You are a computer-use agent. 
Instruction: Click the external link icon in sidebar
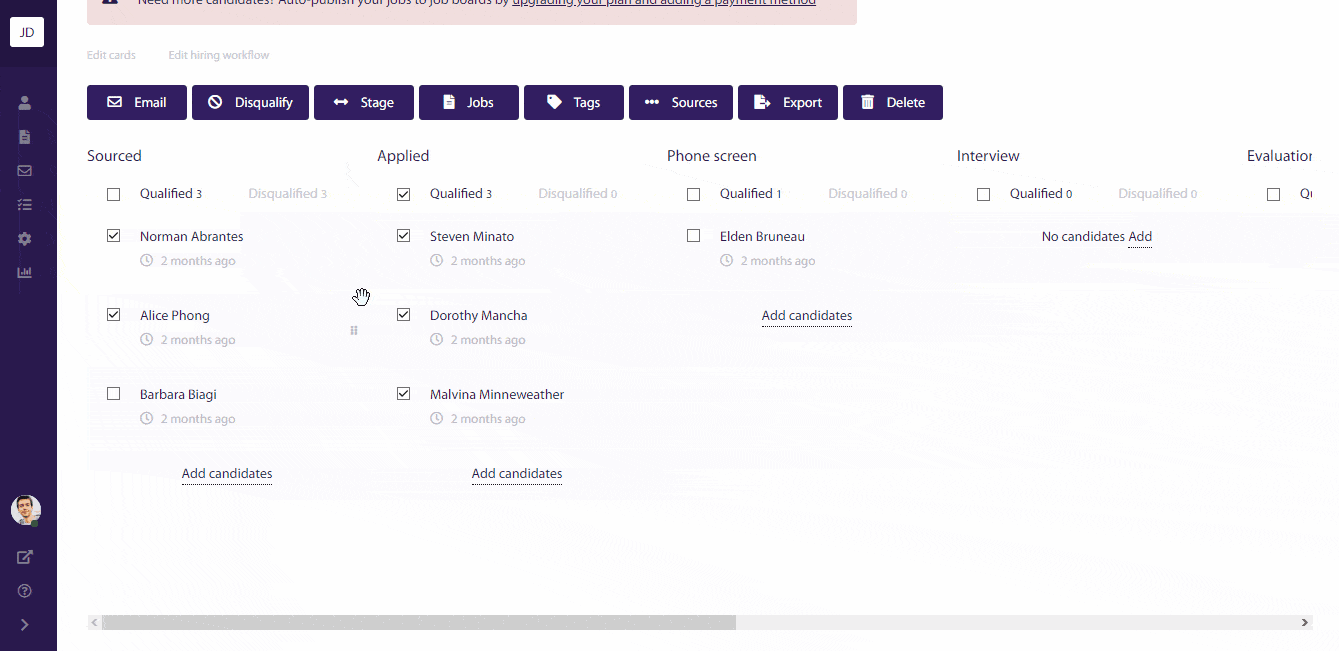click(x=25, y=557)
